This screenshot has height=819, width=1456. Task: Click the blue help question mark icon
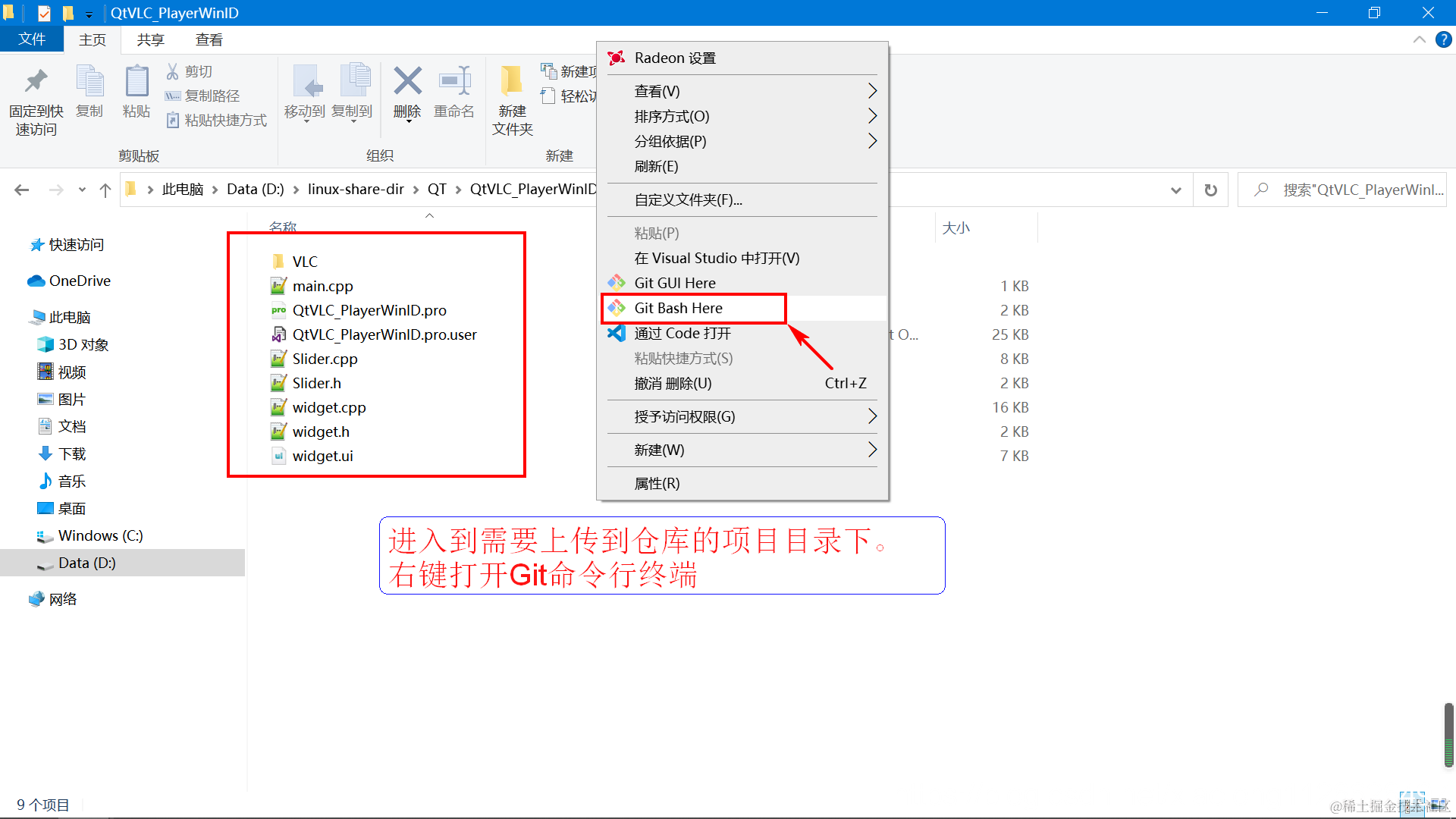coord(1443,39)
